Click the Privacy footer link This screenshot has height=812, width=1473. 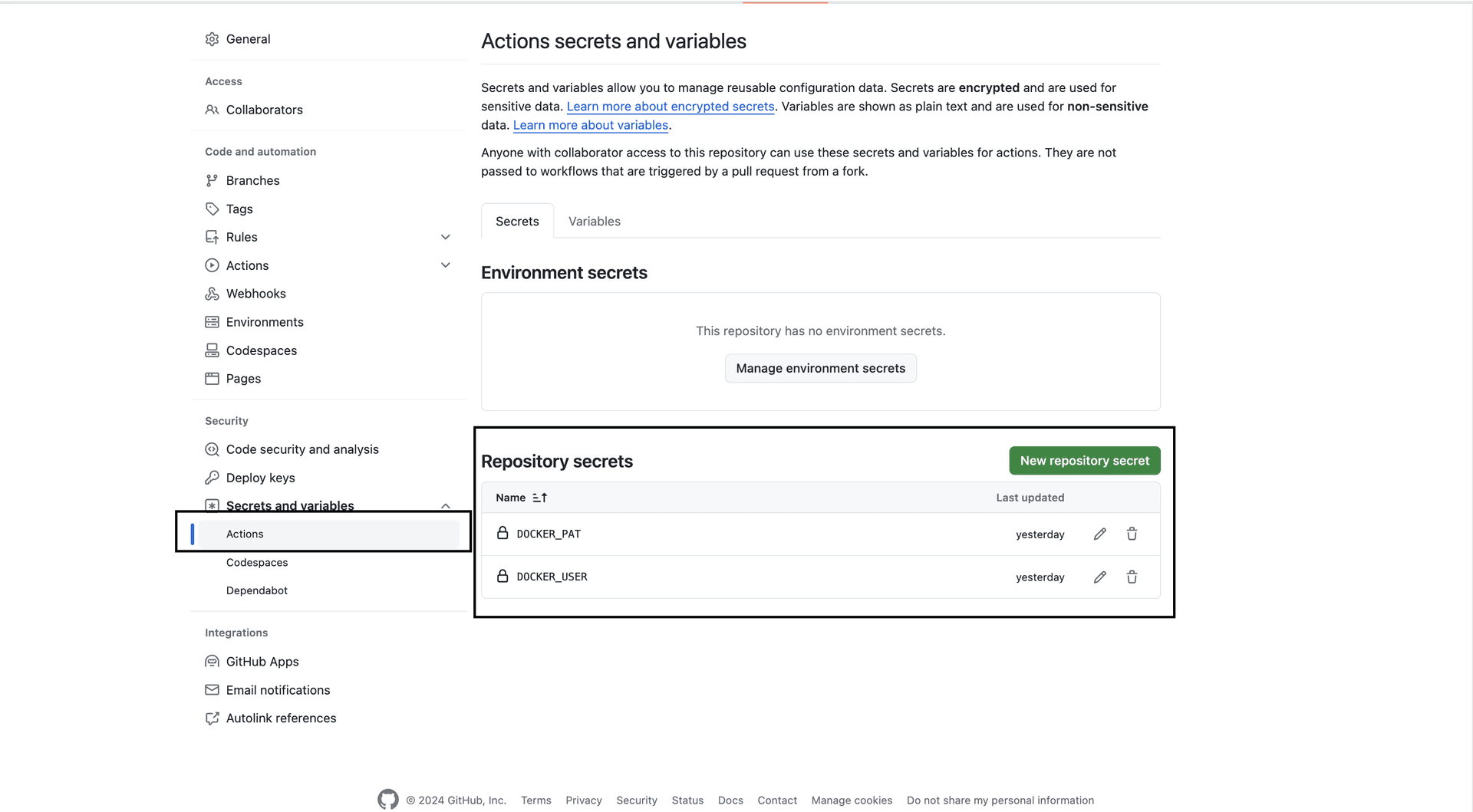[583, 800]
